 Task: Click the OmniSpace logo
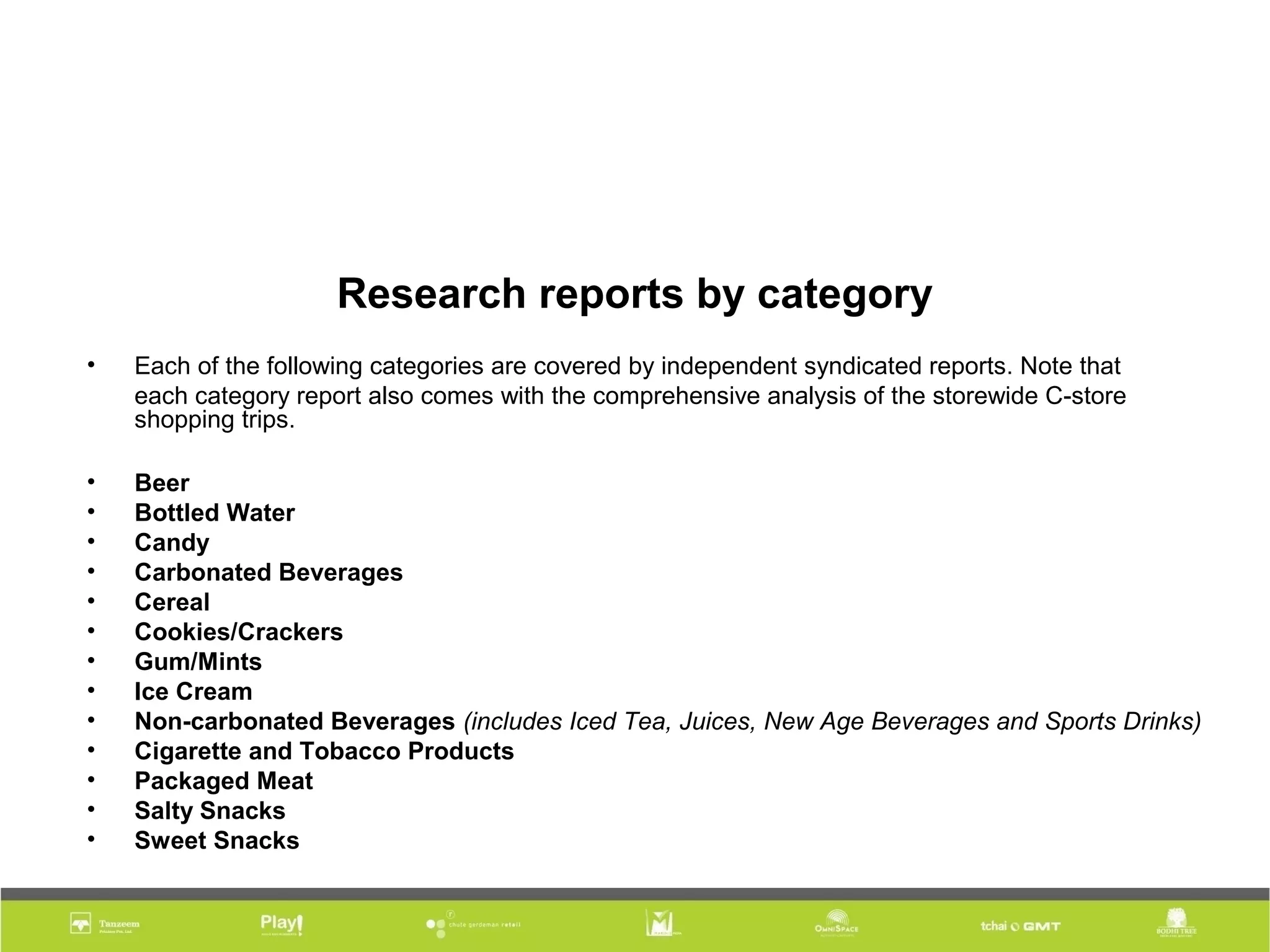836,923
